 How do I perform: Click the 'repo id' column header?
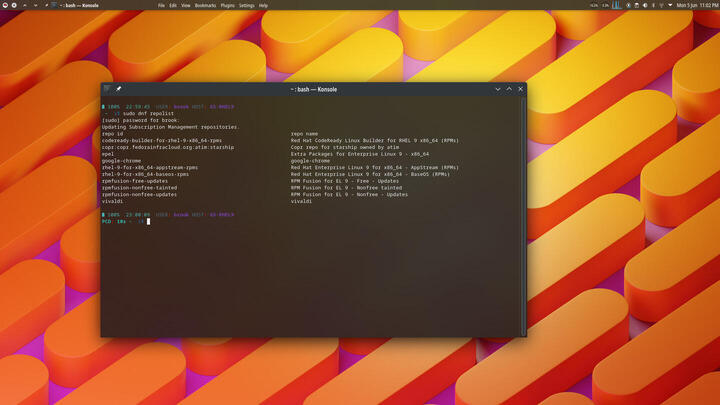pyautogui.click(x=112, y=134)
